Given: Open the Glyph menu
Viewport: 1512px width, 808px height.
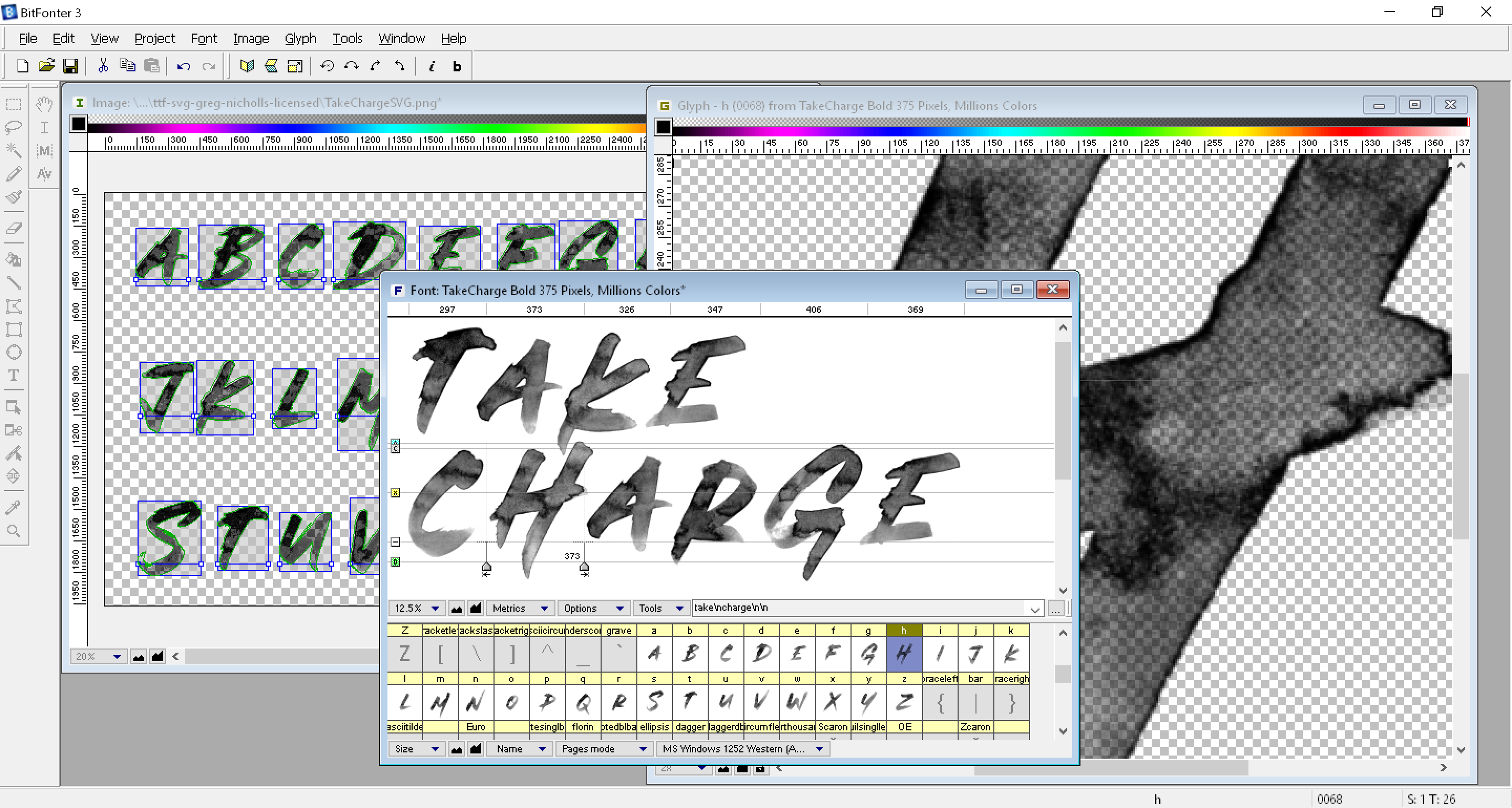Looking at the screenshot, I should click(300, 38).
